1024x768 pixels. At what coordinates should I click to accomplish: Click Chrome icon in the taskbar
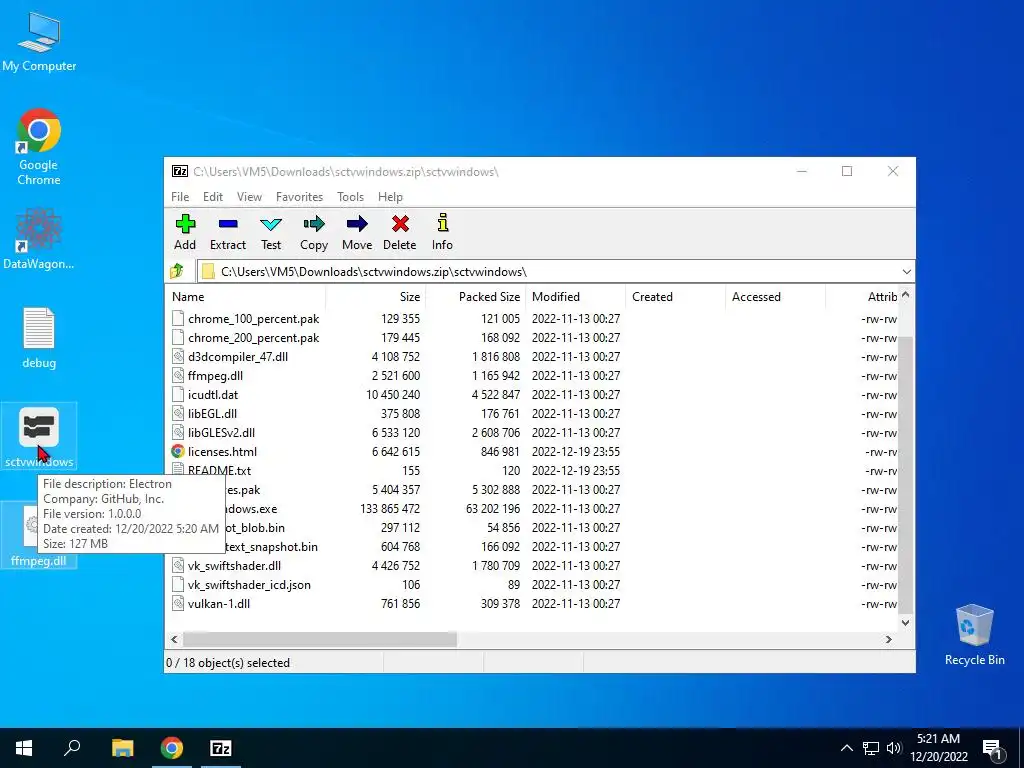[172, 748]
